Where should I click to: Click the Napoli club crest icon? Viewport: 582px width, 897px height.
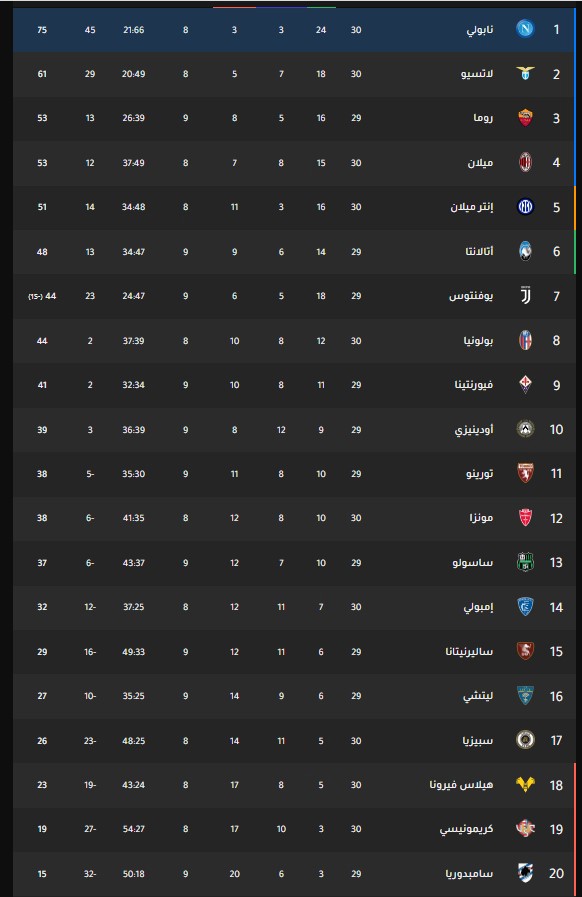tap(525, 29)
